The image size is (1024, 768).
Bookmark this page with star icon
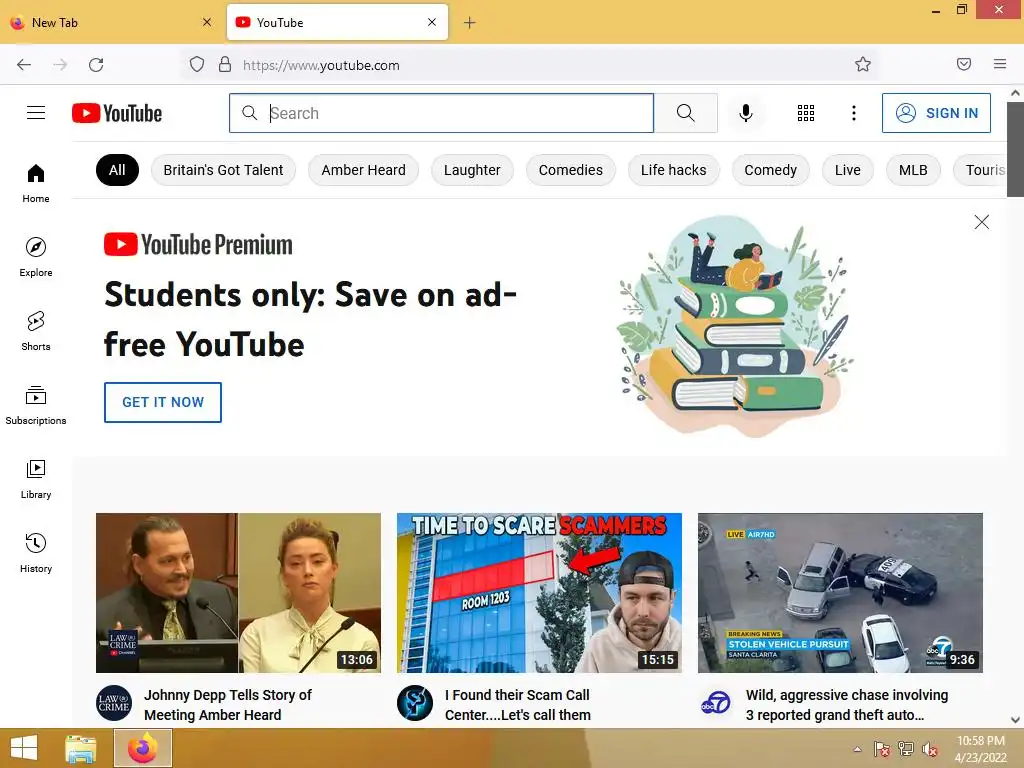pyautogui.click(x=863, y=65)
